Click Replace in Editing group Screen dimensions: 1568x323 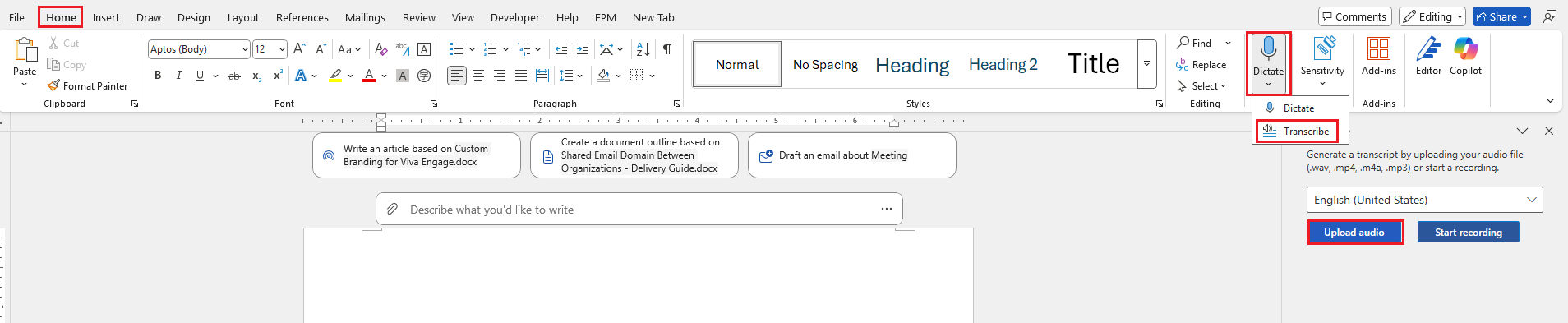click(1201, 65)
